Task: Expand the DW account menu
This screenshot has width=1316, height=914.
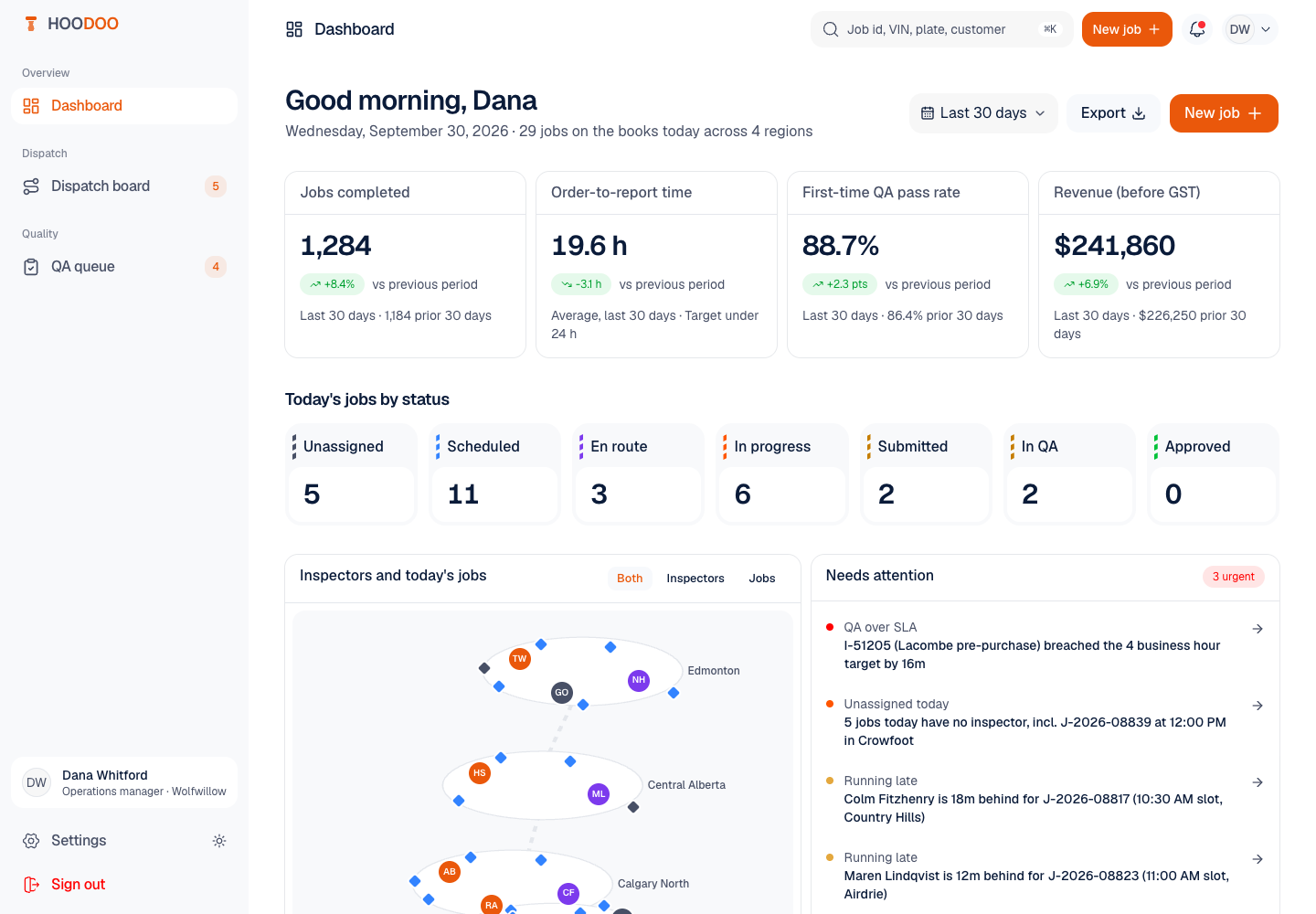Action: click(1250, 29)
